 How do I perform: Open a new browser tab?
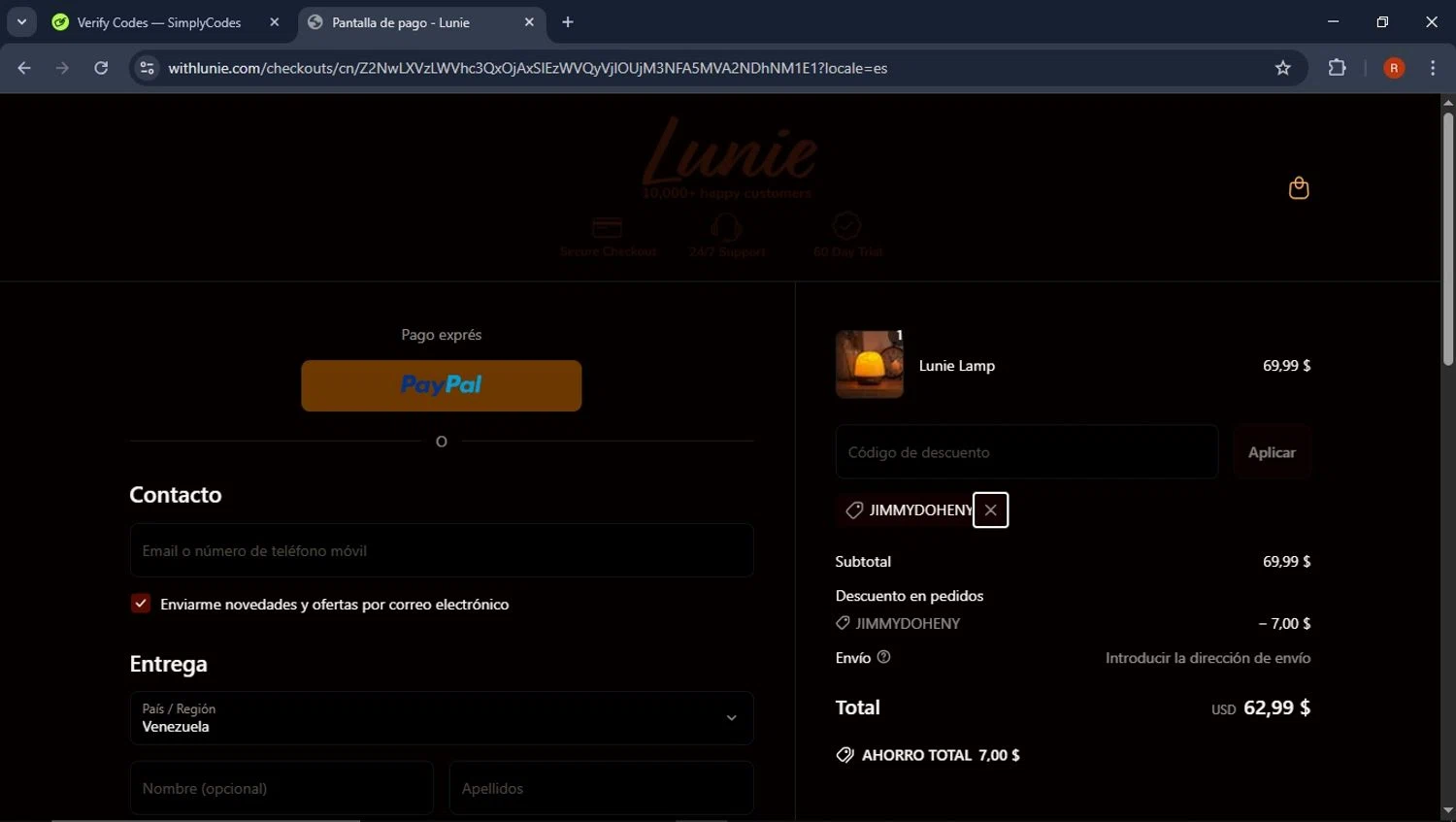click(x=568, y=22)
